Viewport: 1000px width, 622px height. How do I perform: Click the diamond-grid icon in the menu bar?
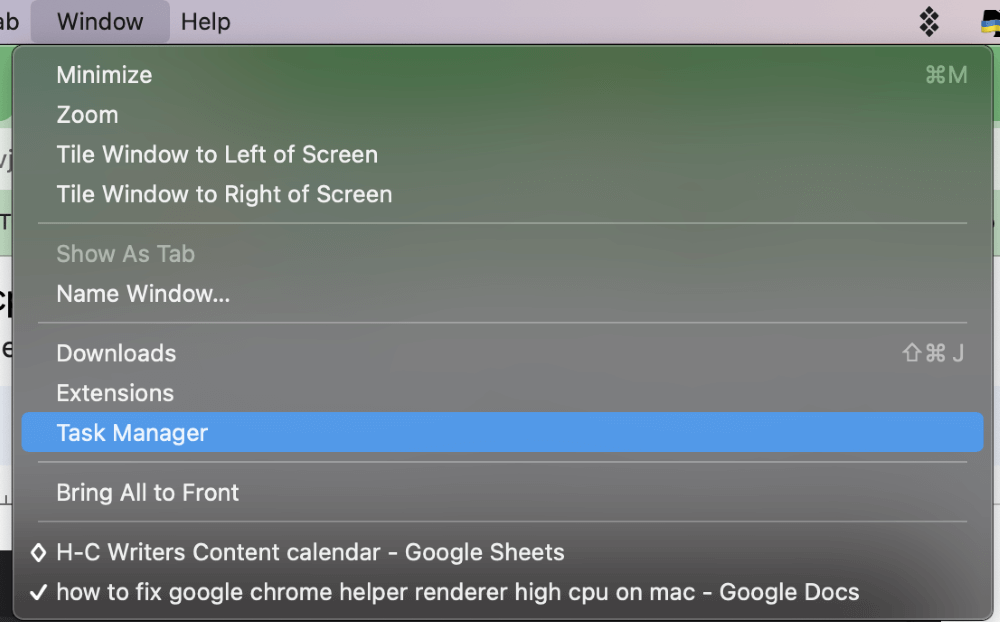[x=929, y=21]
